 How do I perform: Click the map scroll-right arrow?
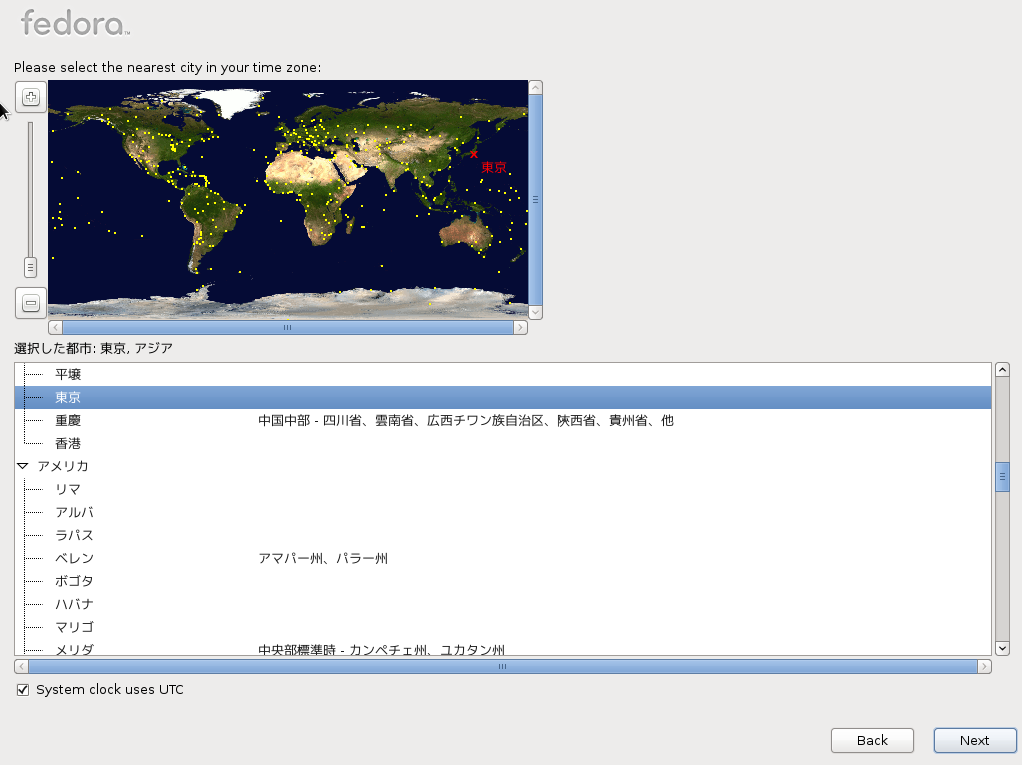point(520,327)
